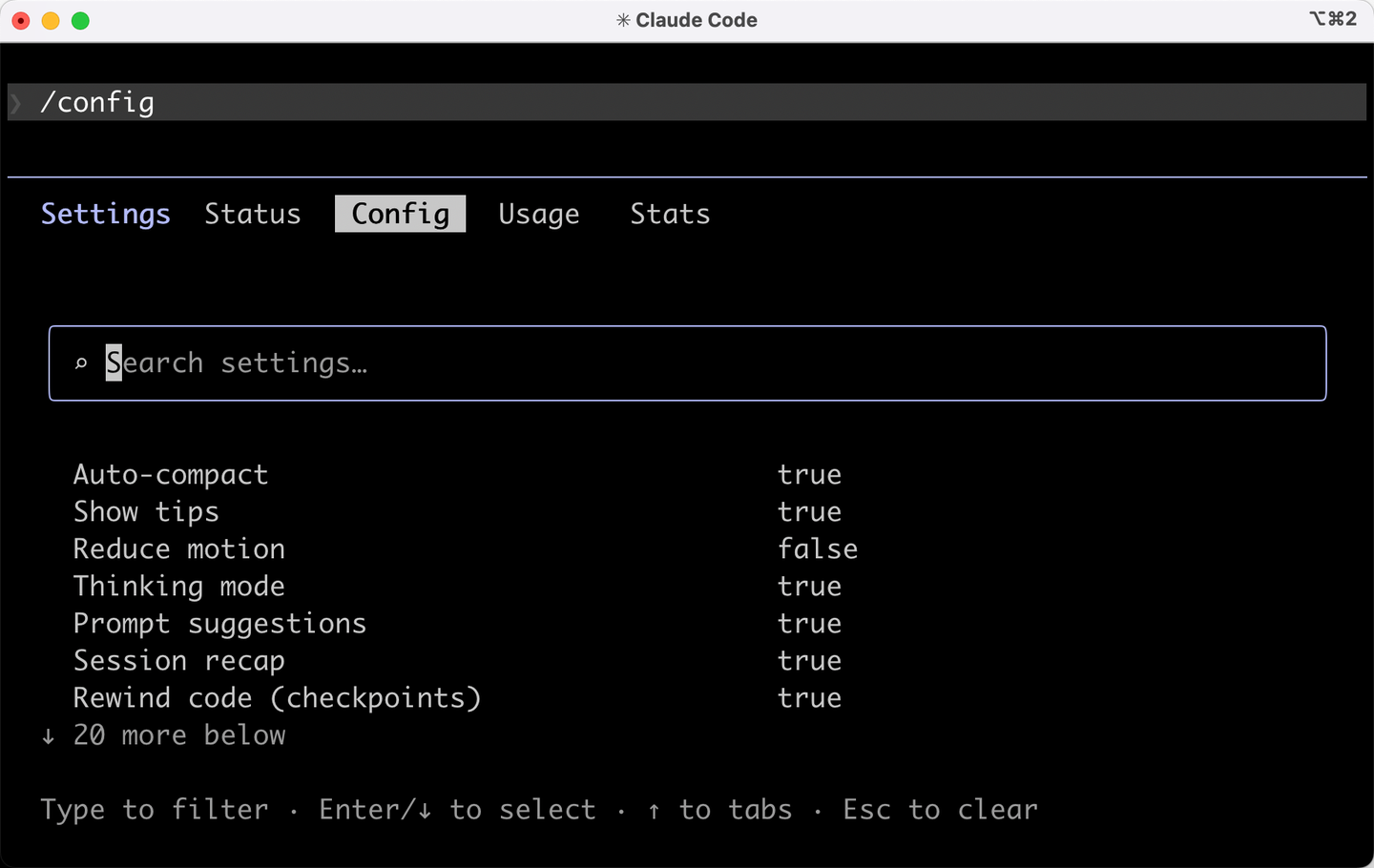Click the magnifier icon in search box

tap(81, 363)
